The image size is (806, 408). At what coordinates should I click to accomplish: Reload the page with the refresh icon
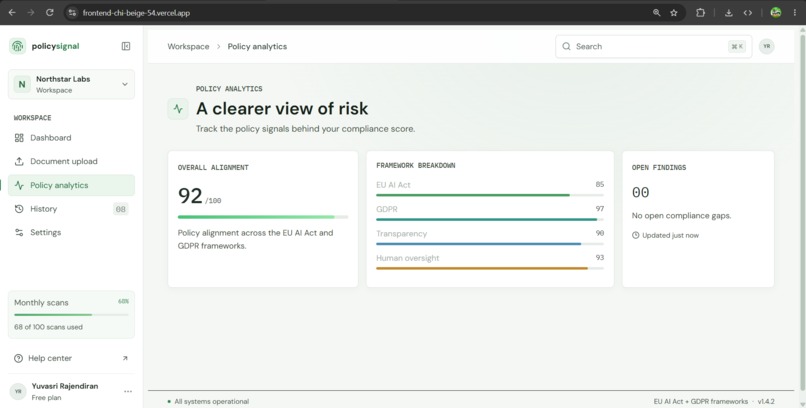[50, 13]
